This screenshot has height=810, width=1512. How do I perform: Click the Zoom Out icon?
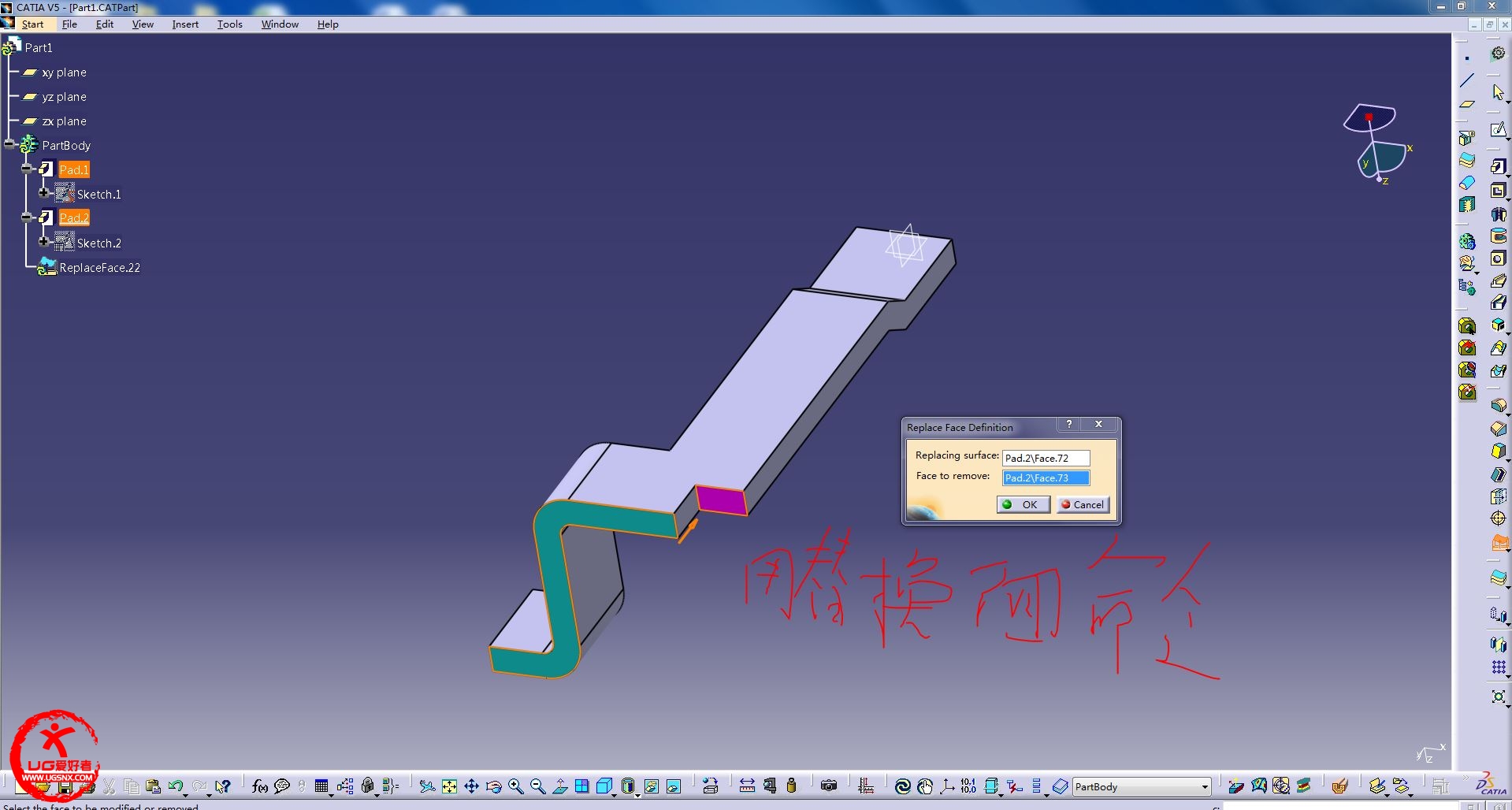pyautogui.click(x=537, y=786)
